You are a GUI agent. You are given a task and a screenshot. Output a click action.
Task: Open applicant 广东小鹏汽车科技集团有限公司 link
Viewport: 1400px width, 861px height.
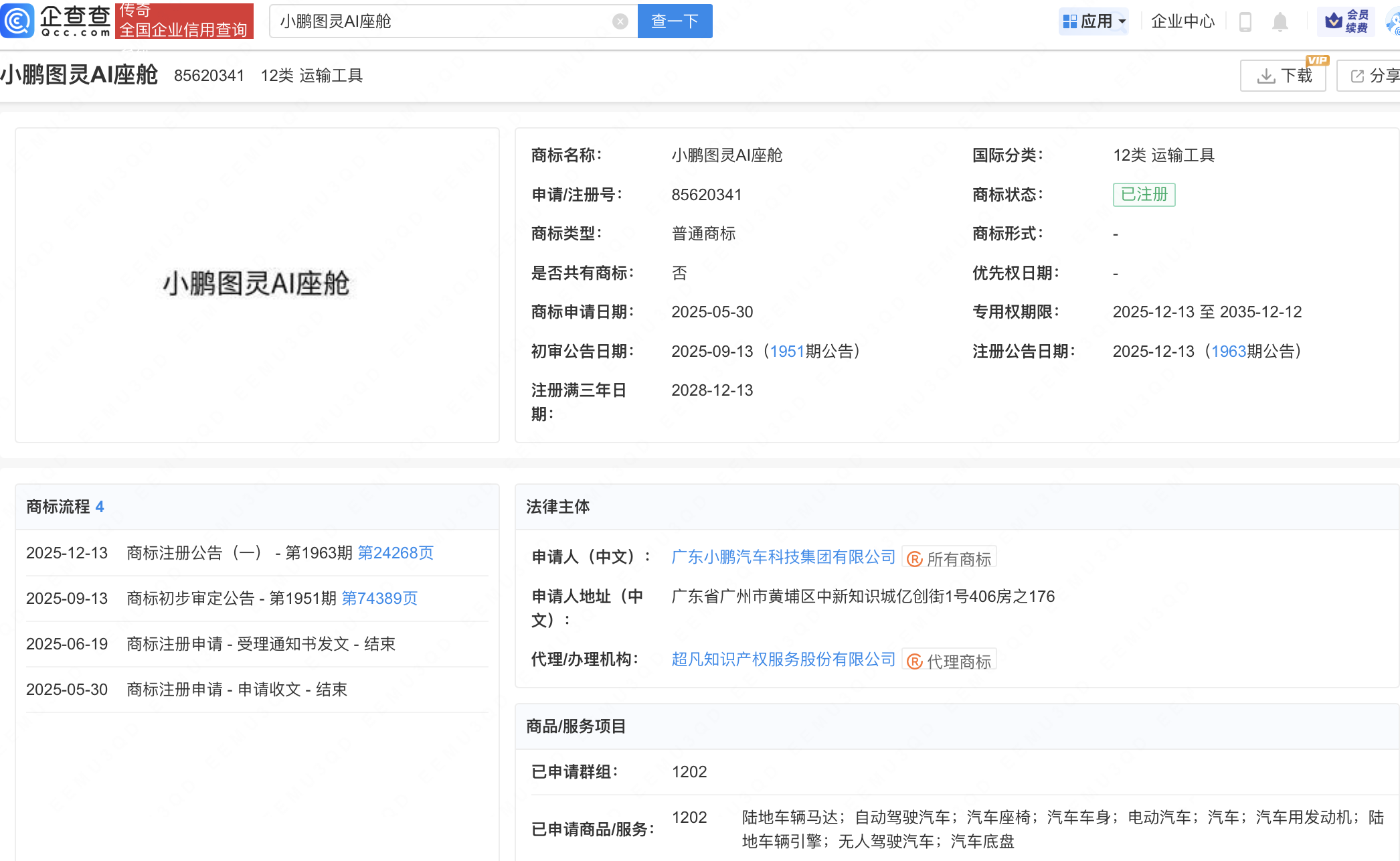[783, 557]
